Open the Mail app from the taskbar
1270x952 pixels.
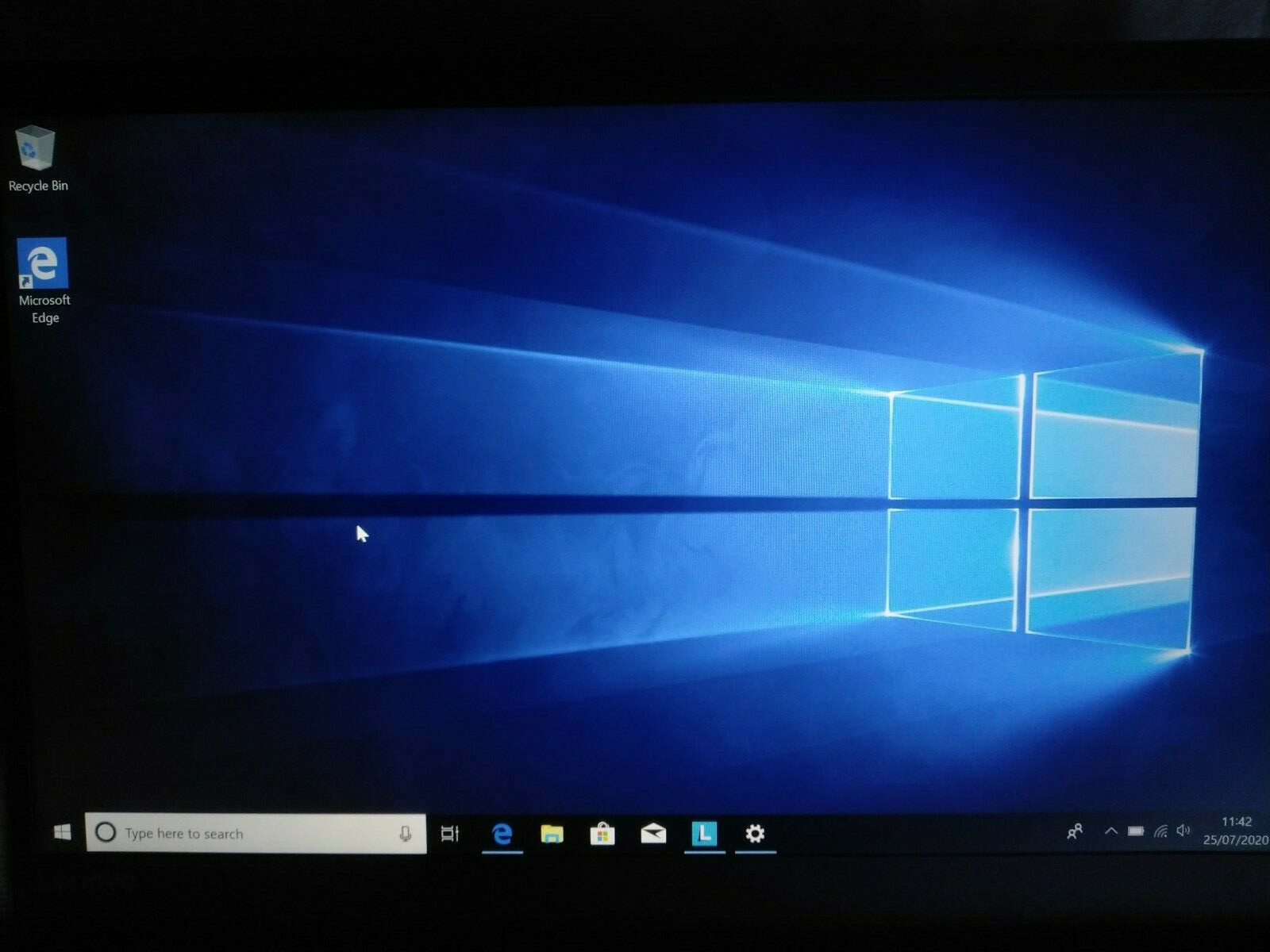pos(653,833)
